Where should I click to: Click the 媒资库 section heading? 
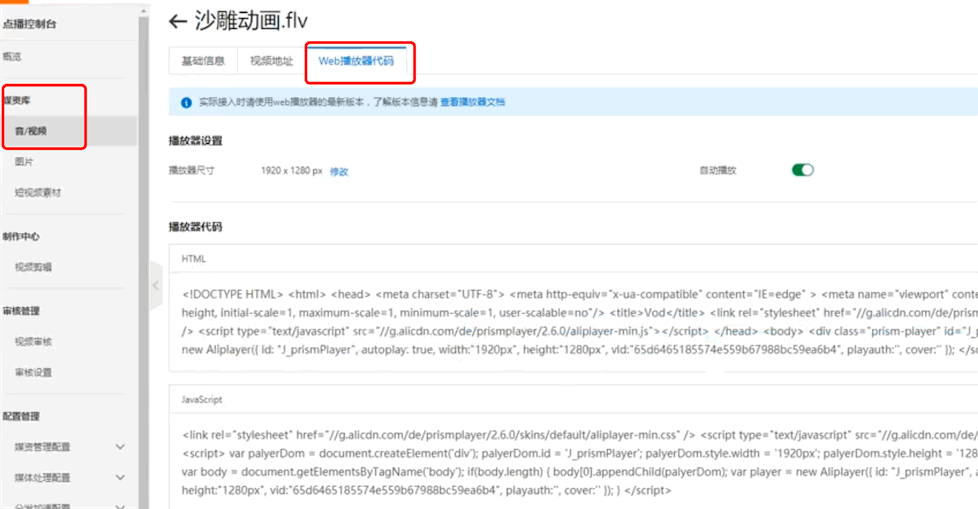tap(16, 100)
